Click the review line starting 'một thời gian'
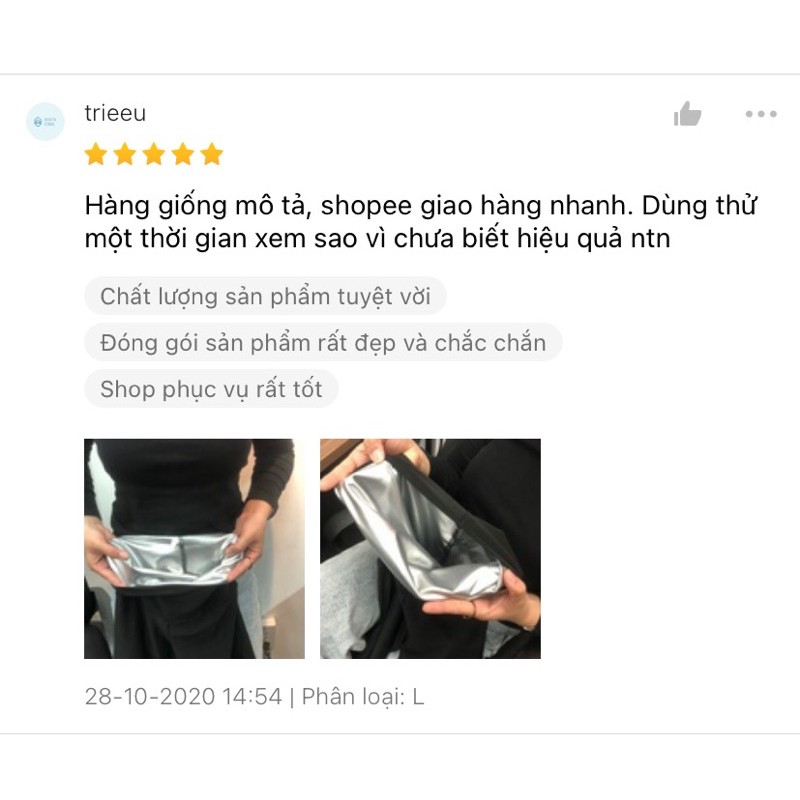The width and height of the screenshot is (800, 800). click(x=378, y=239)
